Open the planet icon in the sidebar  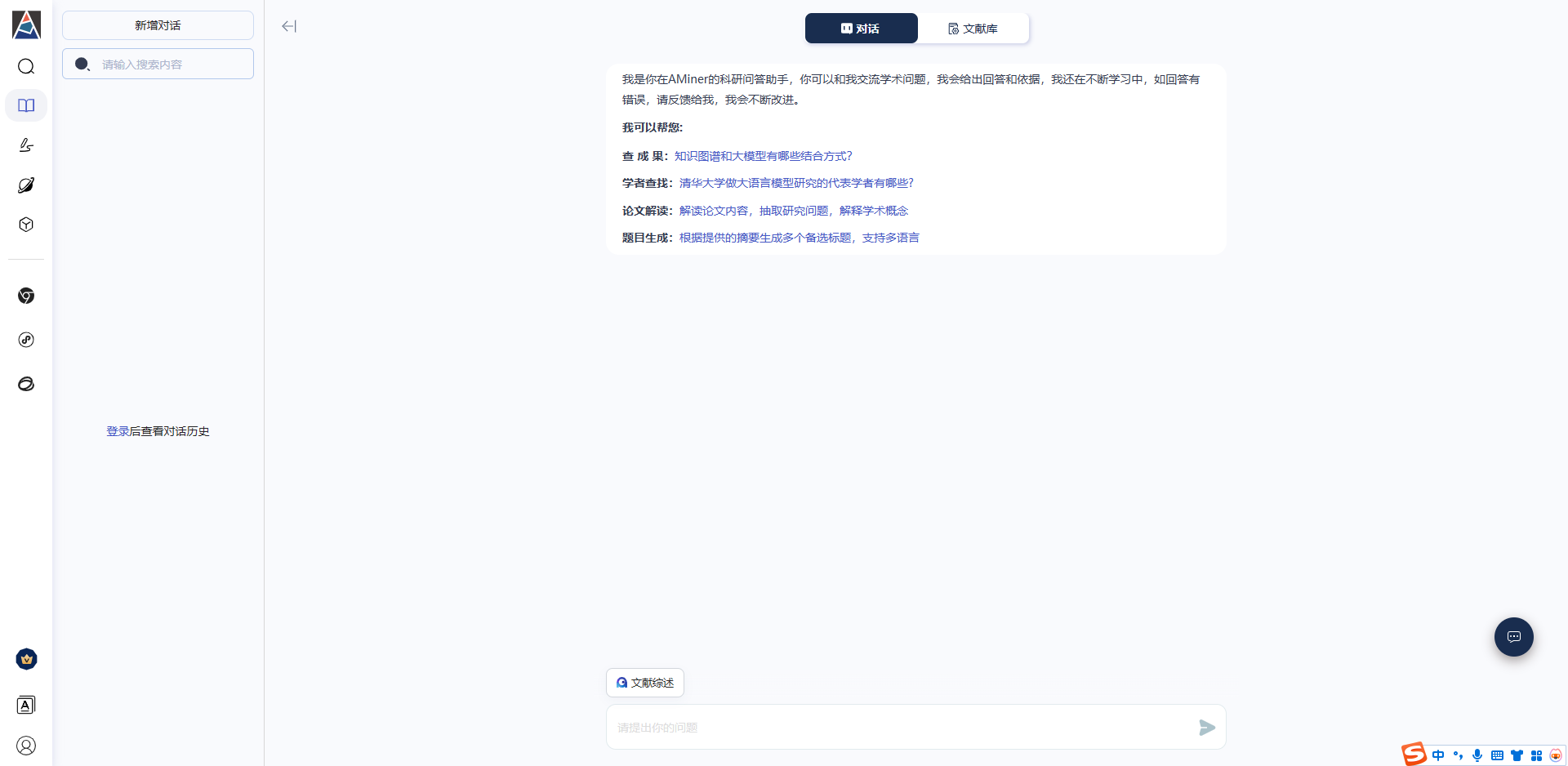(x=26, y=185)
